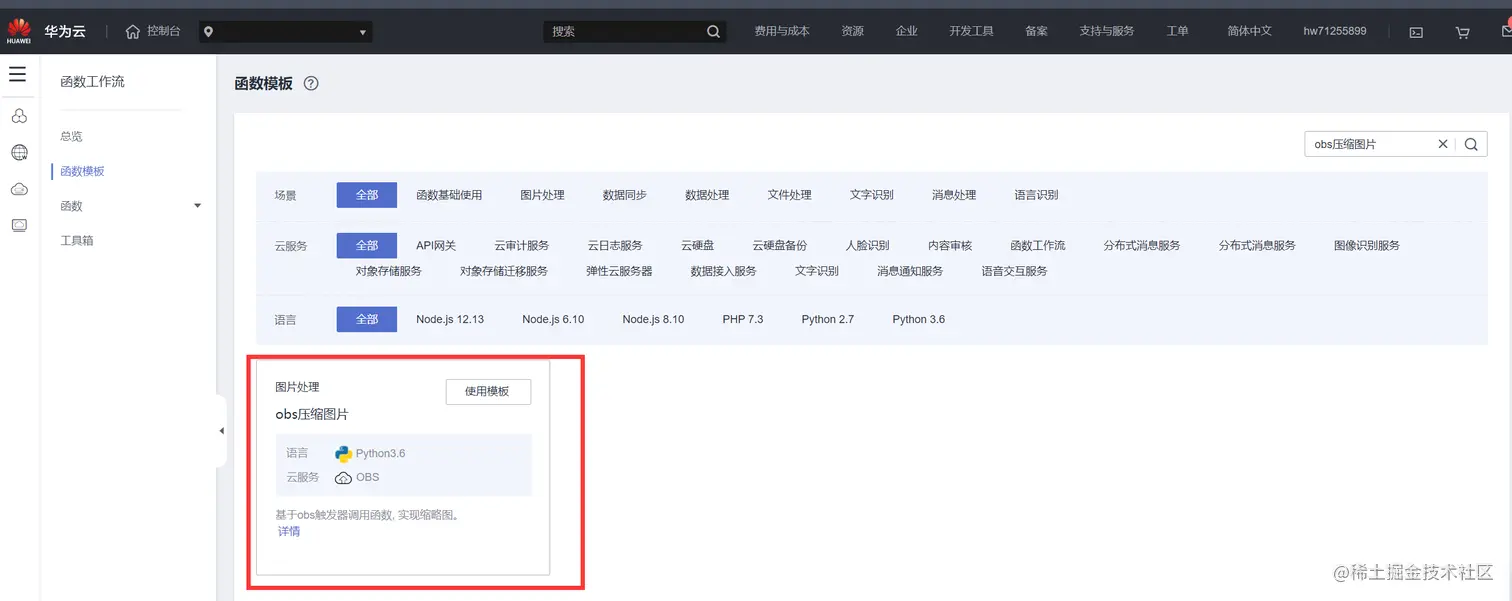Select 全部 in the 语言 filter row
1512x601 pixels.
pyautogui.click(x=367, y=319)
